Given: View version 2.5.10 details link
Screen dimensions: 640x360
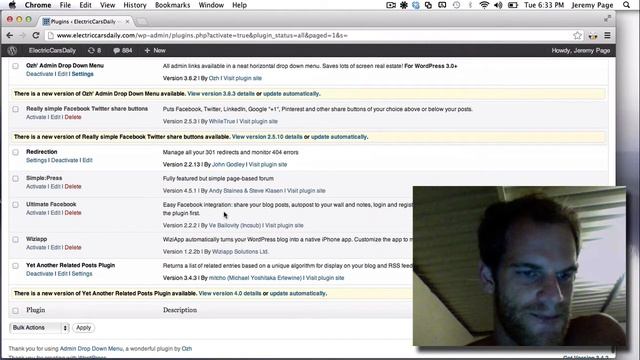Looking at the screenshot, I should tap(267, 137).
